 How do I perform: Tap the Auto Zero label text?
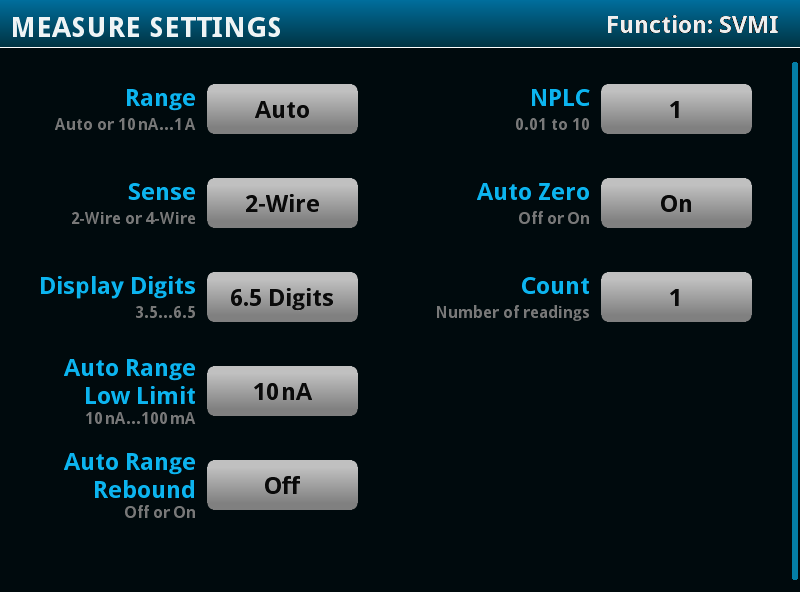tap(533, 192)
